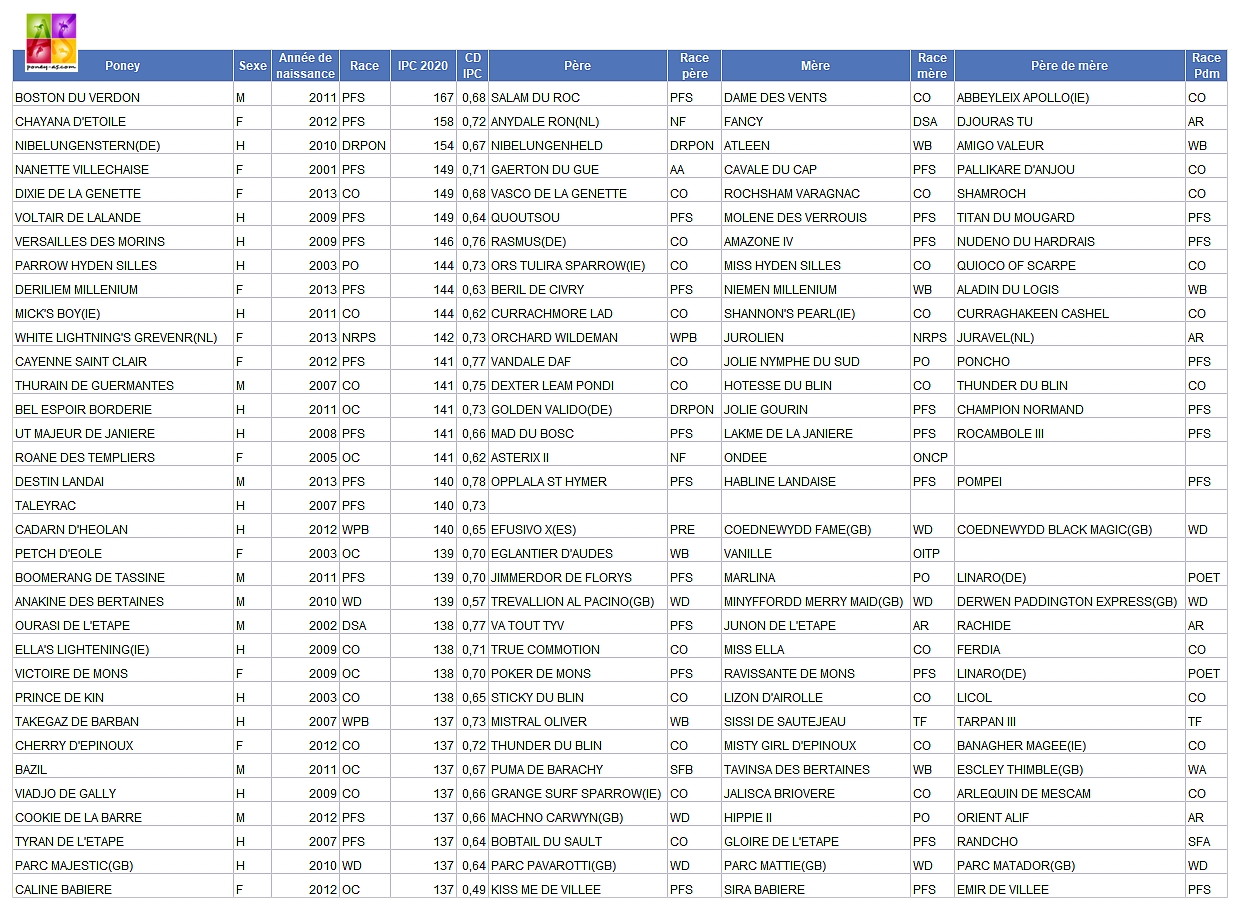Click sire KISS ME DE VILLEE
The width and height of the screenshot is (1233, 910).
pyautogui.click(x=546, y=890)
